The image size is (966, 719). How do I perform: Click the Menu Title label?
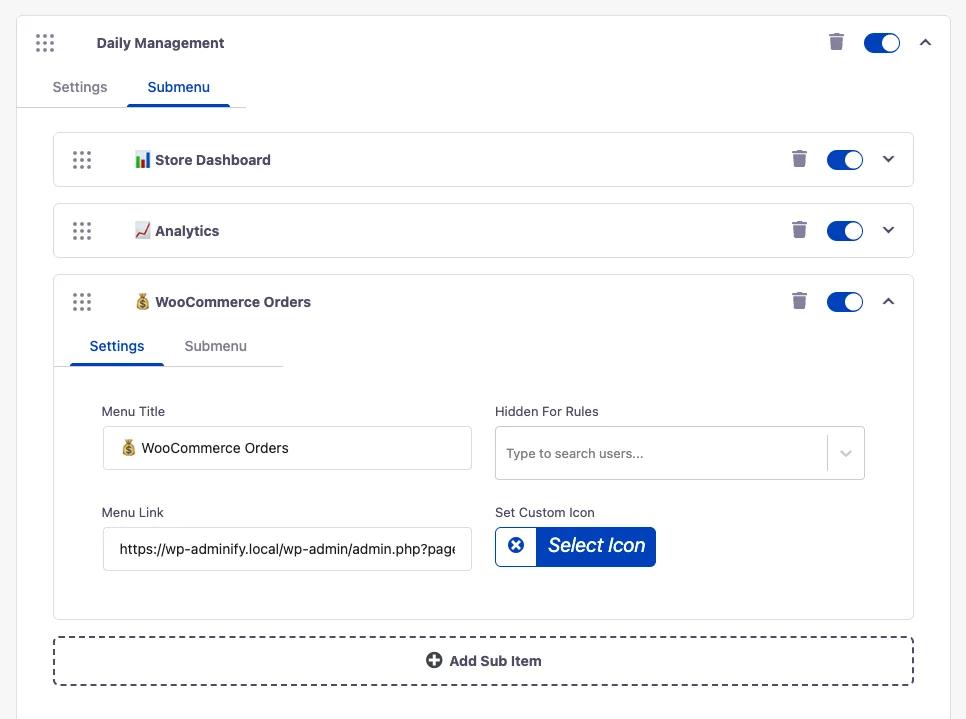[133, 412]
